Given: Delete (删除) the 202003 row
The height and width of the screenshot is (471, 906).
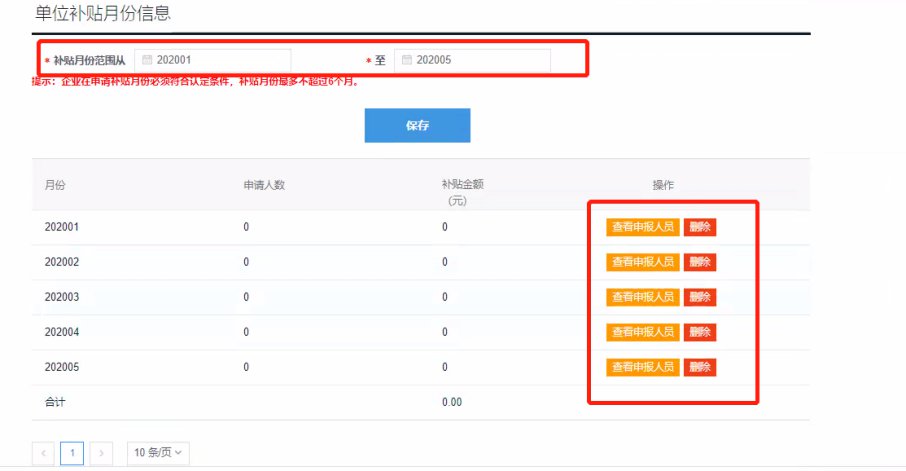Looking at the screenshot, I should pyautogui.click(x=700, y=297).
